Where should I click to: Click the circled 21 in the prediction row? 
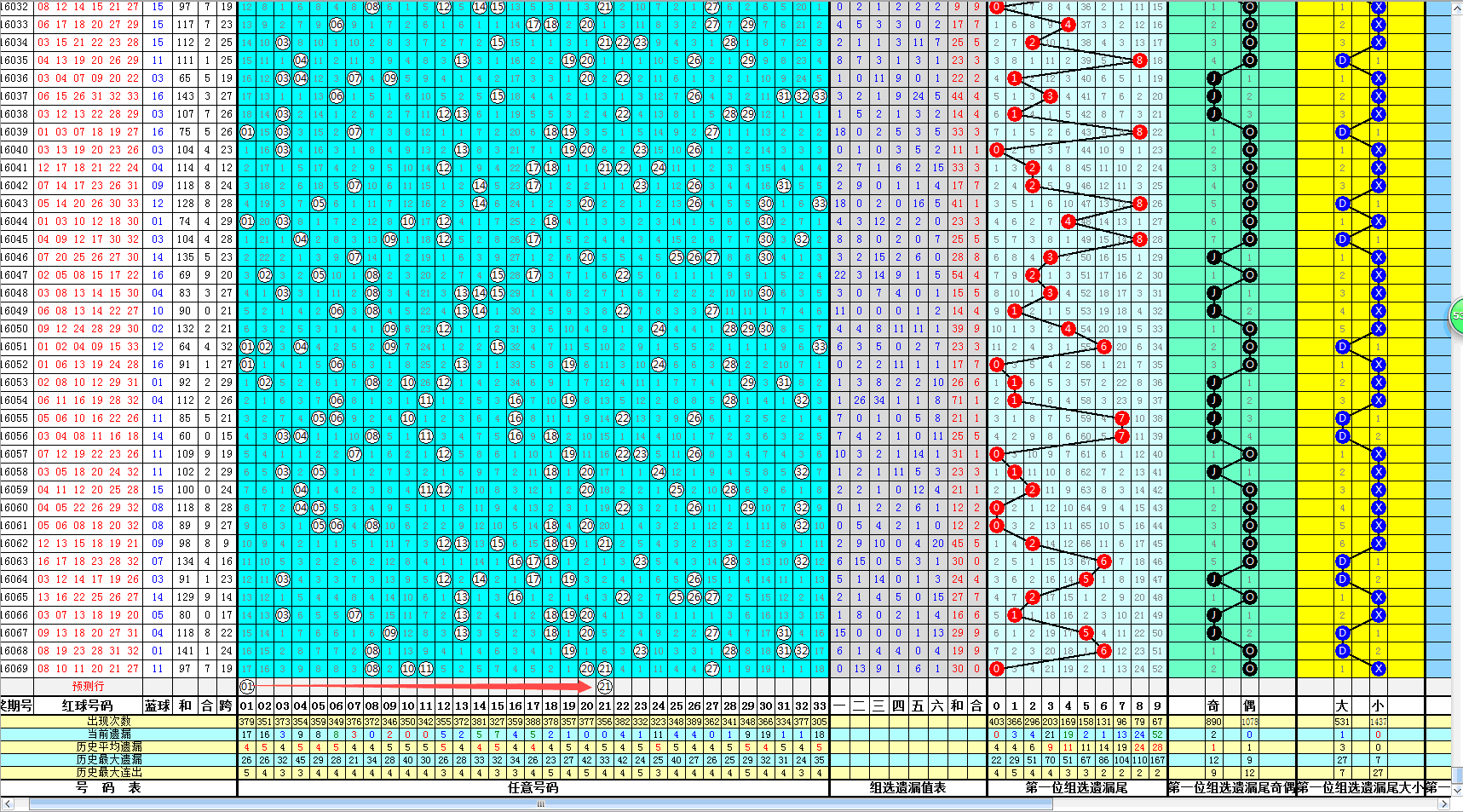(605, 687)
